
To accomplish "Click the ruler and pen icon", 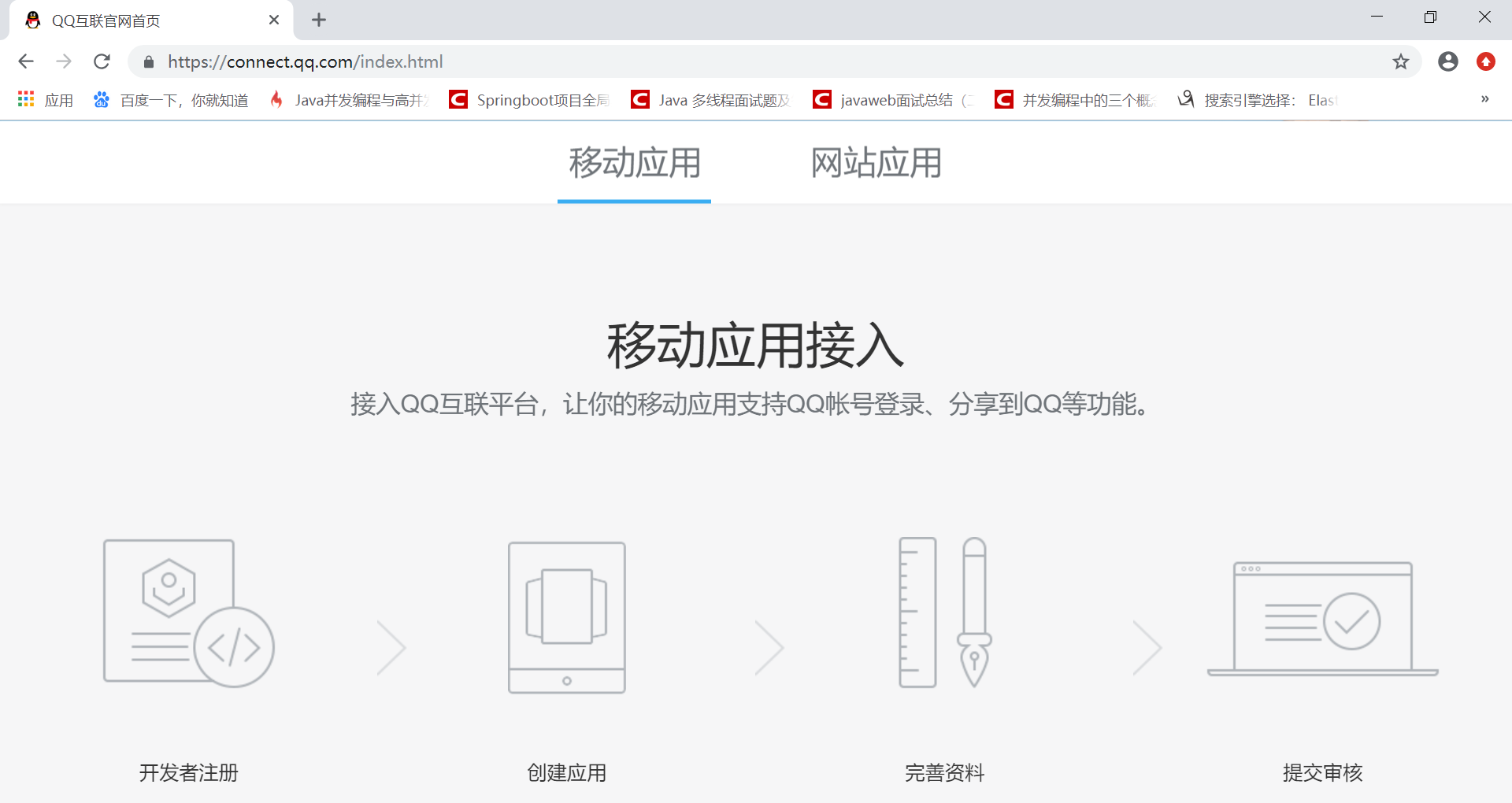I will (x=945, y=612).
